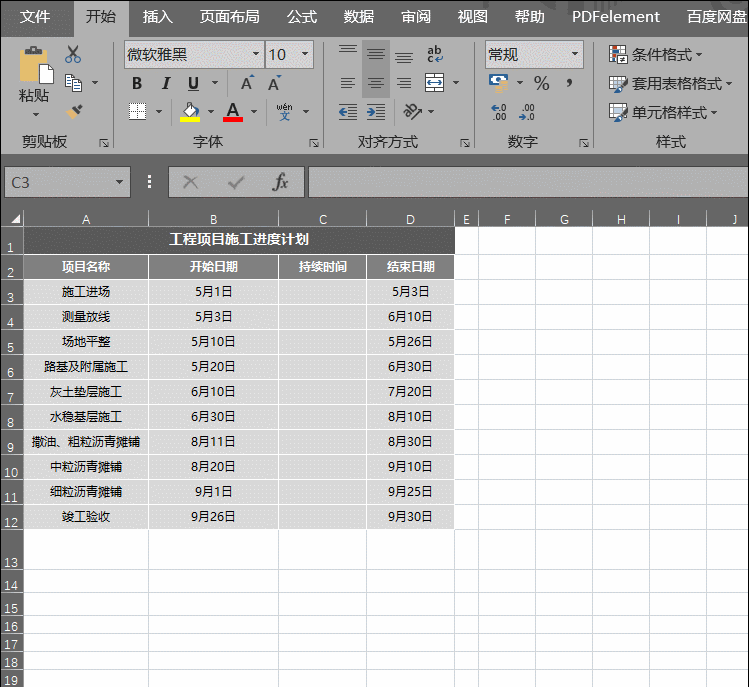Image resolution: width=749 pixels, height=687 pixels.
Task: Apply comma style number format
Action: click(x=569, y=83)
